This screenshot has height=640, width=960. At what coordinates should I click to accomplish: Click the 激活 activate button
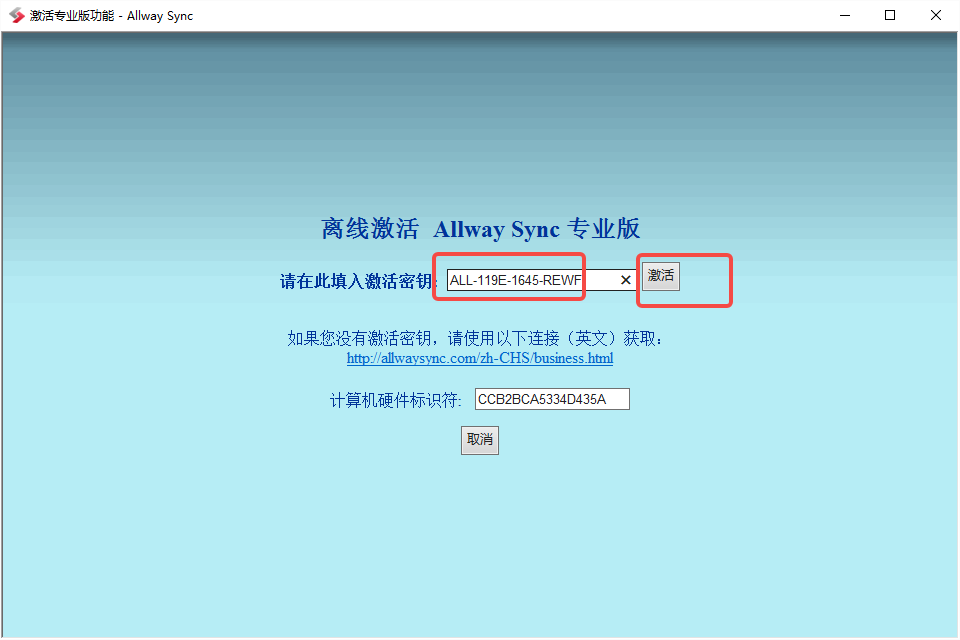tap(661, 276)
